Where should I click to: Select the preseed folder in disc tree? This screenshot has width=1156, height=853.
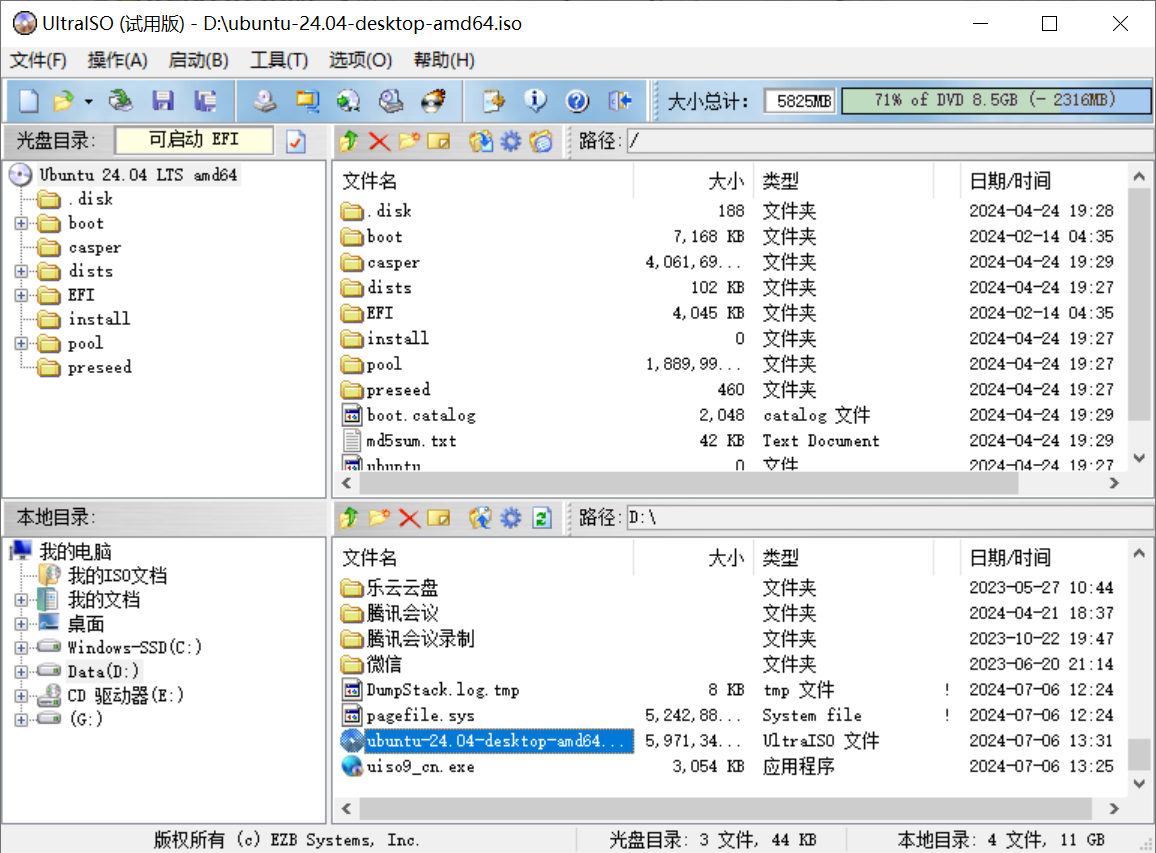tap(100, 367)
